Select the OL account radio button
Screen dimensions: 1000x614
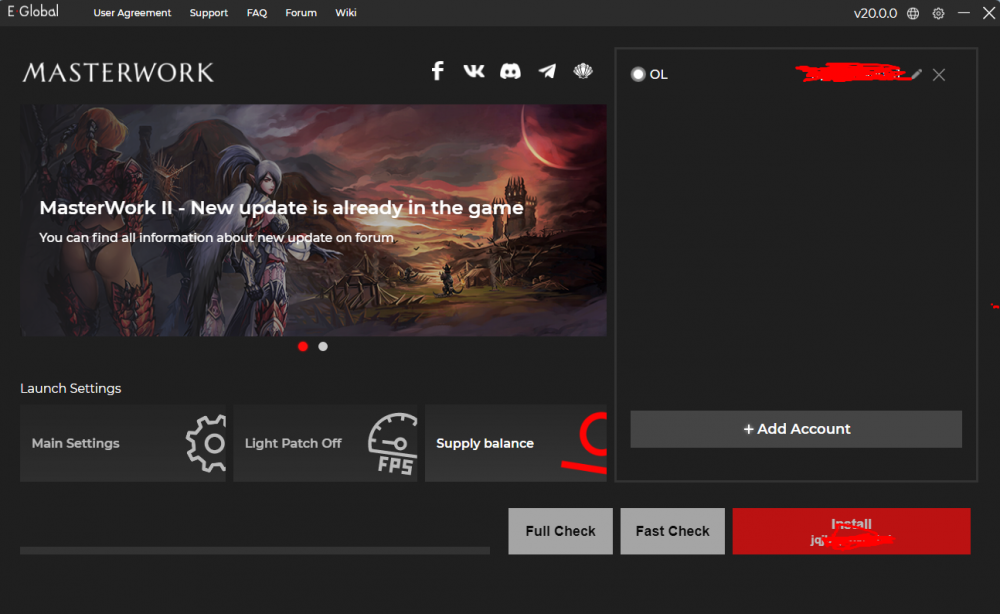tap(638, 75)
